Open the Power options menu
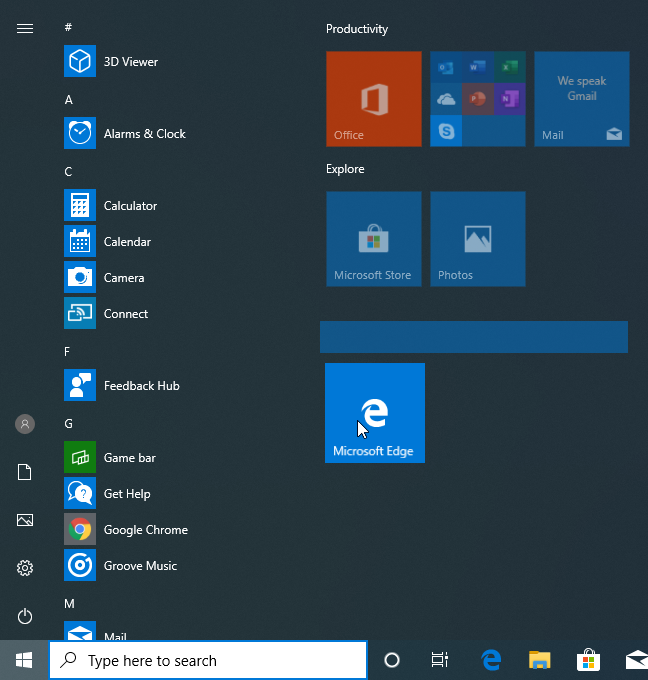This screenshot has width=648, height=680. pos(25,616)
